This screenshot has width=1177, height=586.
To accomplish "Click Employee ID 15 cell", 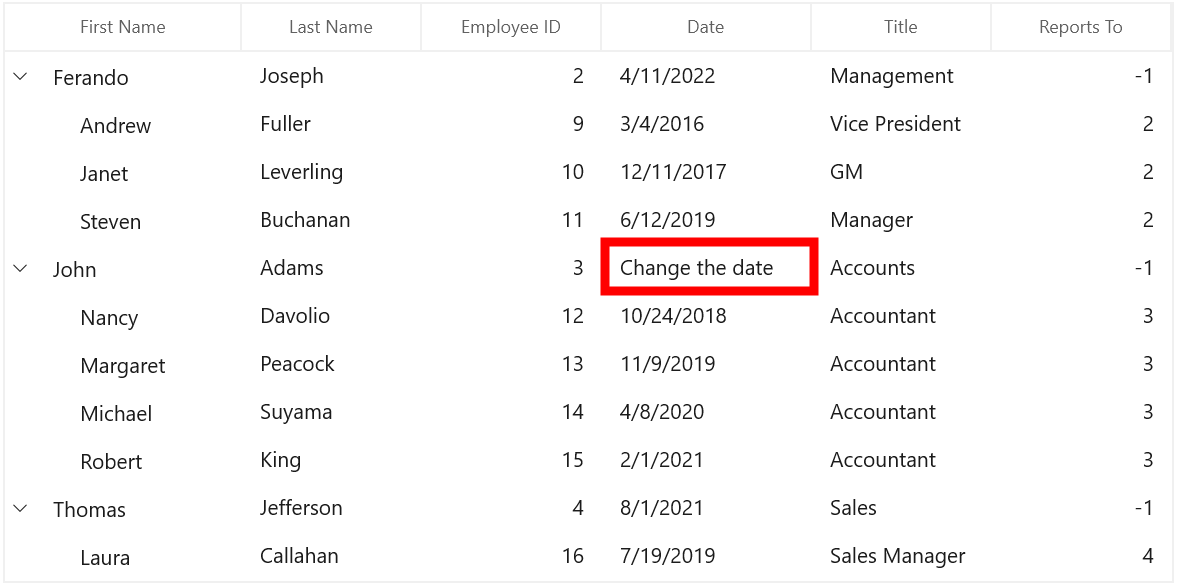I will pos(572,460).
